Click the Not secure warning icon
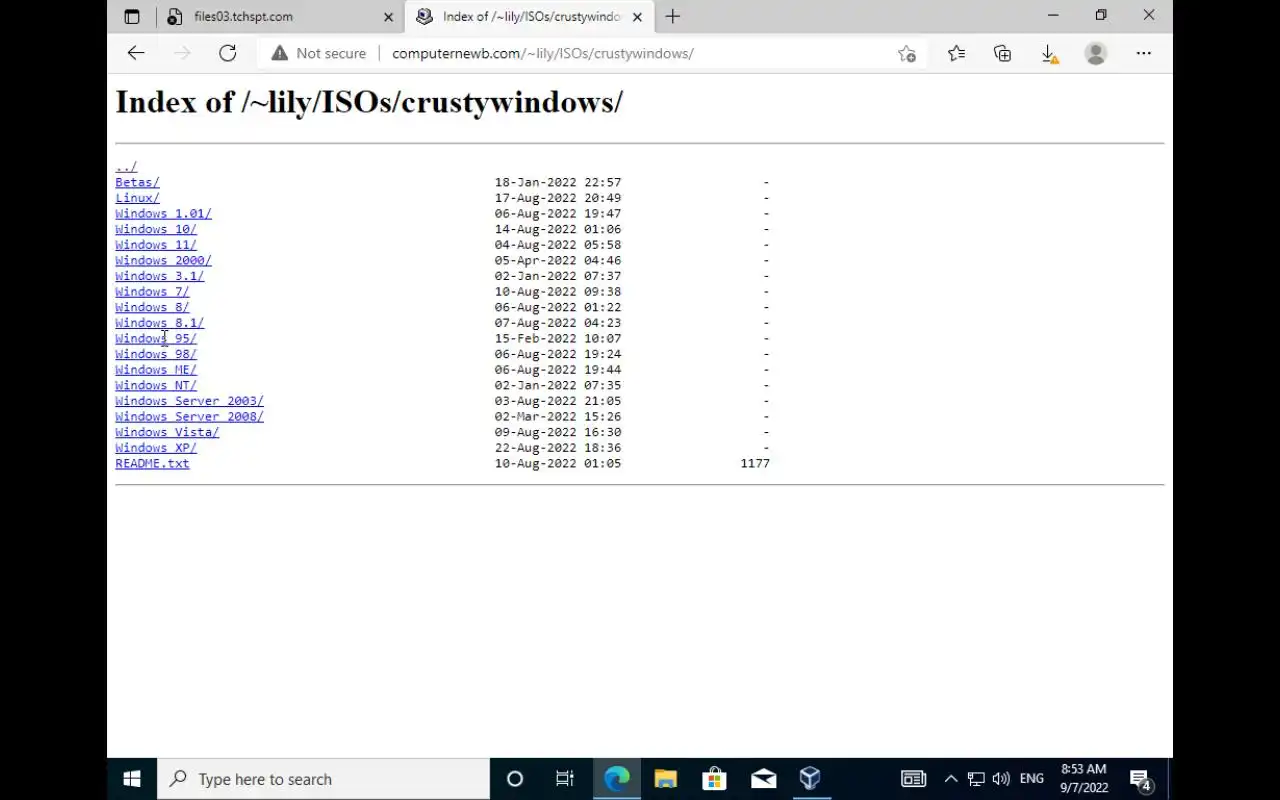 pos(279,53)
